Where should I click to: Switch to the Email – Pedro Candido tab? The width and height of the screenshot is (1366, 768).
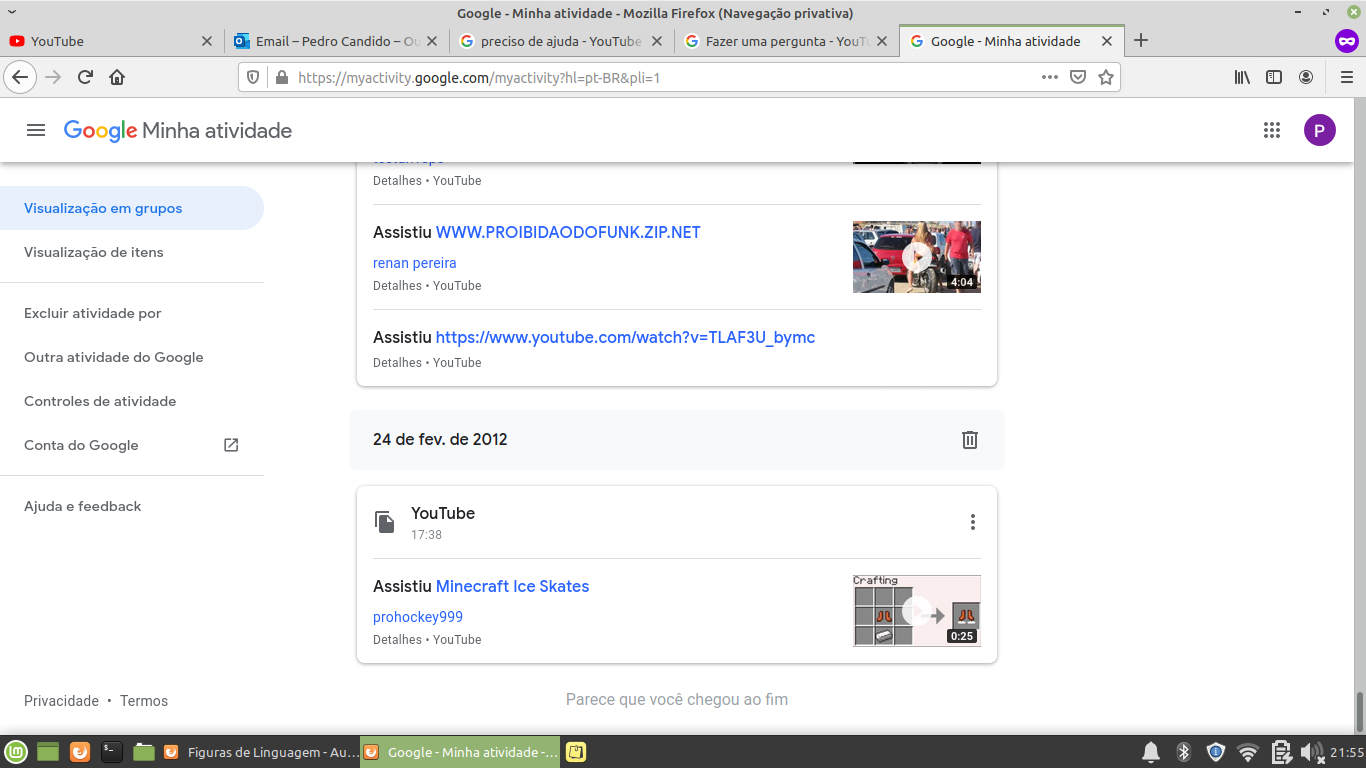pos(336,41)
